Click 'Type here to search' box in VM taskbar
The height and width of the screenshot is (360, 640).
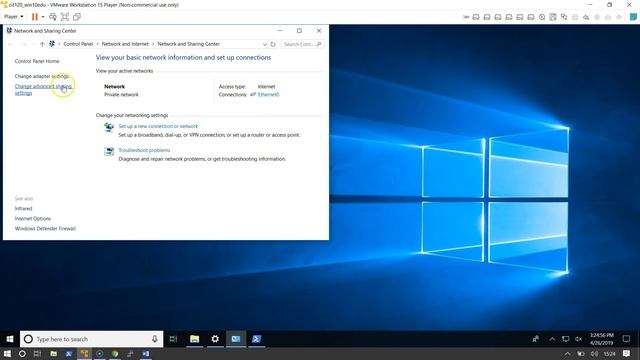91,339
